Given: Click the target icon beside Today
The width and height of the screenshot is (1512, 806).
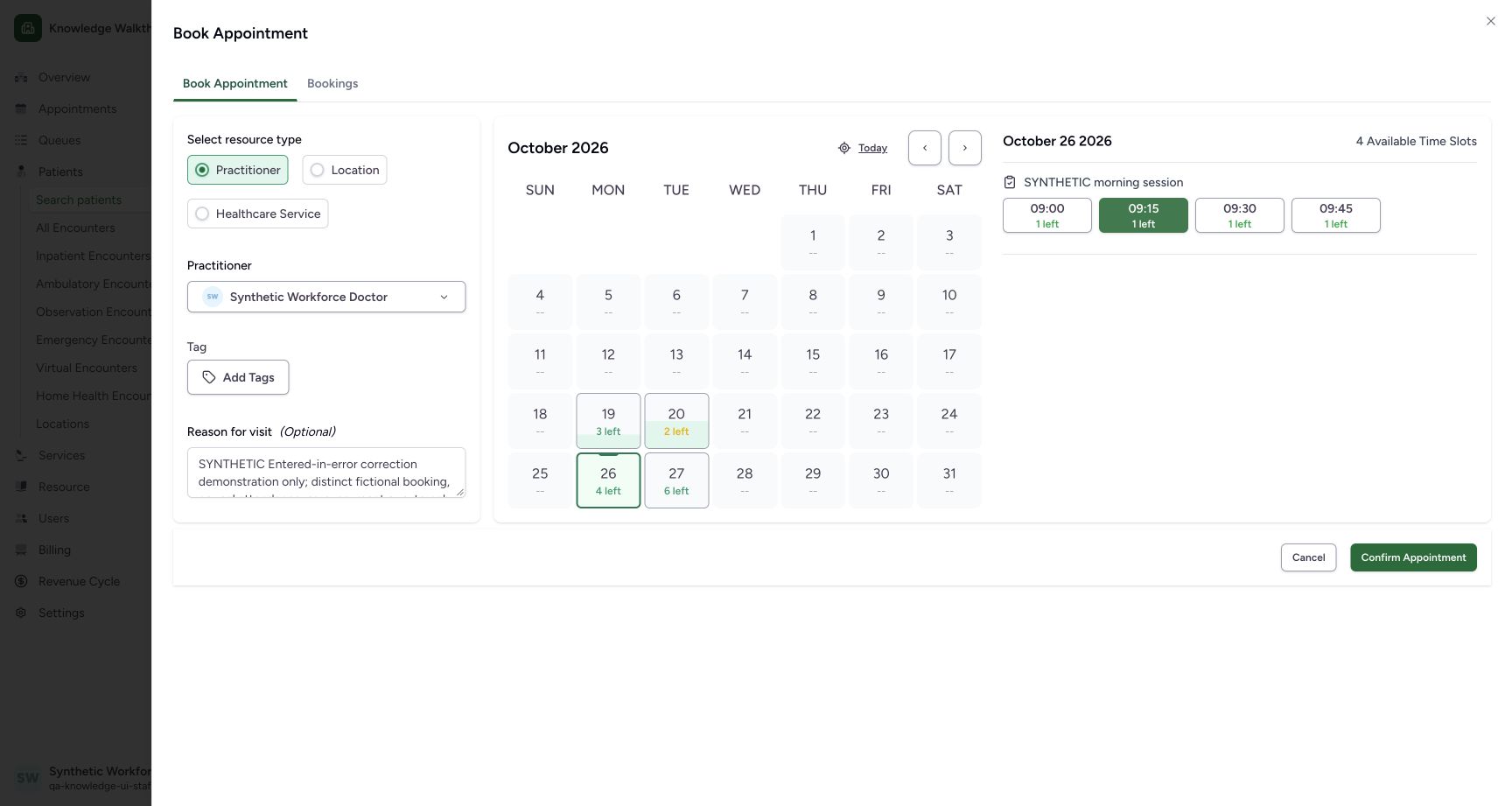Looking at the screenshot, I should pos(844,148).
